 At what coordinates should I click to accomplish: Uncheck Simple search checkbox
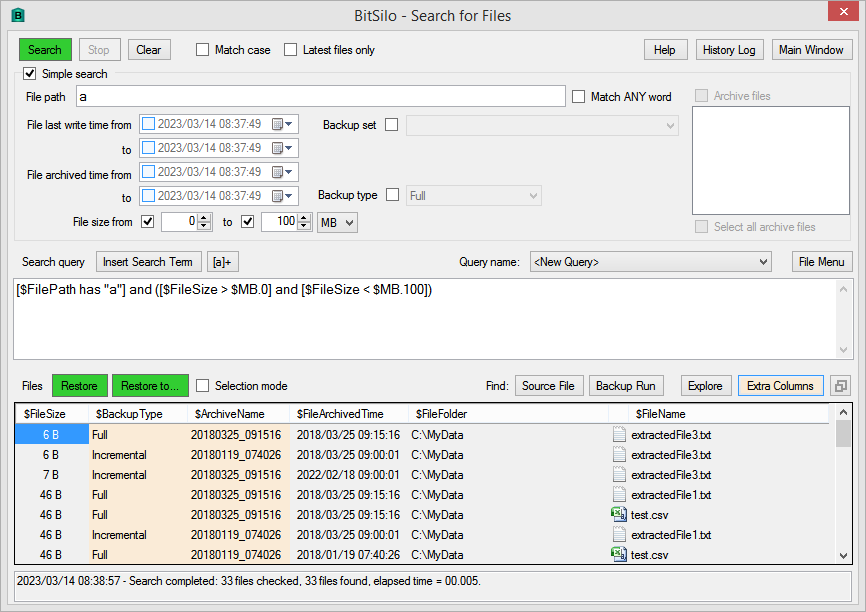(30, 73)
